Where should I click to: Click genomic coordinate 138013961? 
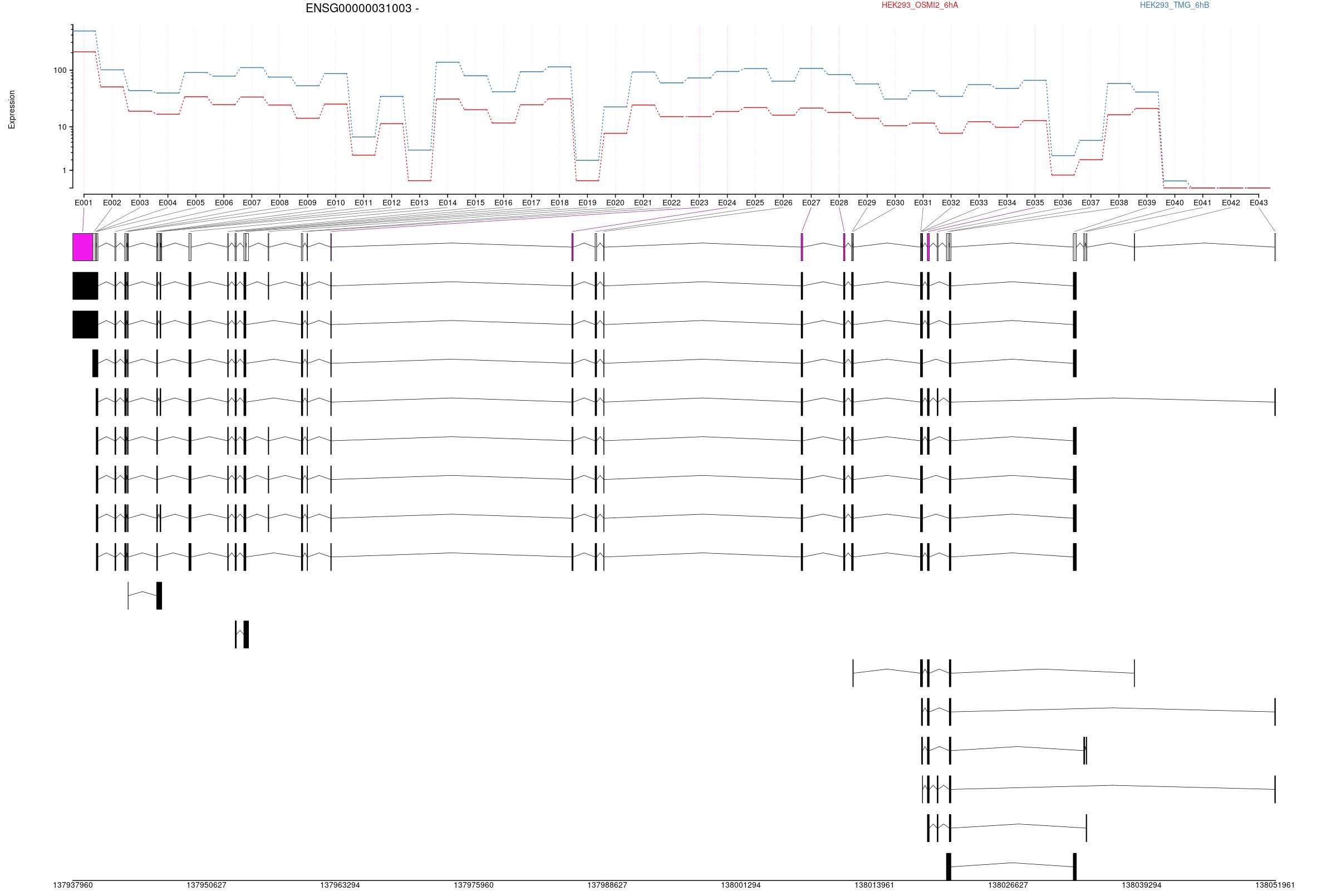[875, 885]
